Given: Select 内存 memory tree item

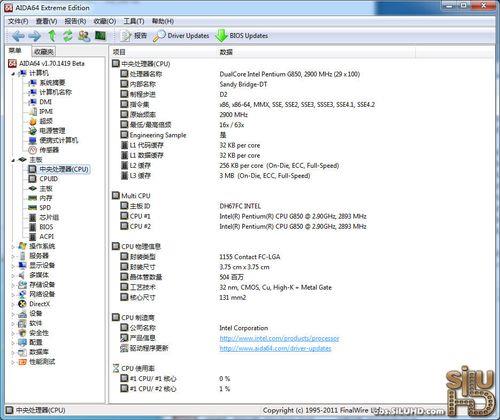Looking at the screenshot, I should coord(40,198).
